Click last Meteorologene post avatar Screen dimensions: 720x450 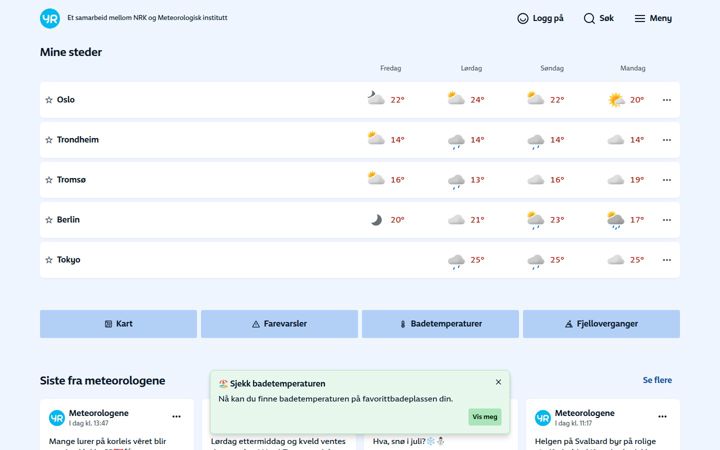tap(543, 418)
